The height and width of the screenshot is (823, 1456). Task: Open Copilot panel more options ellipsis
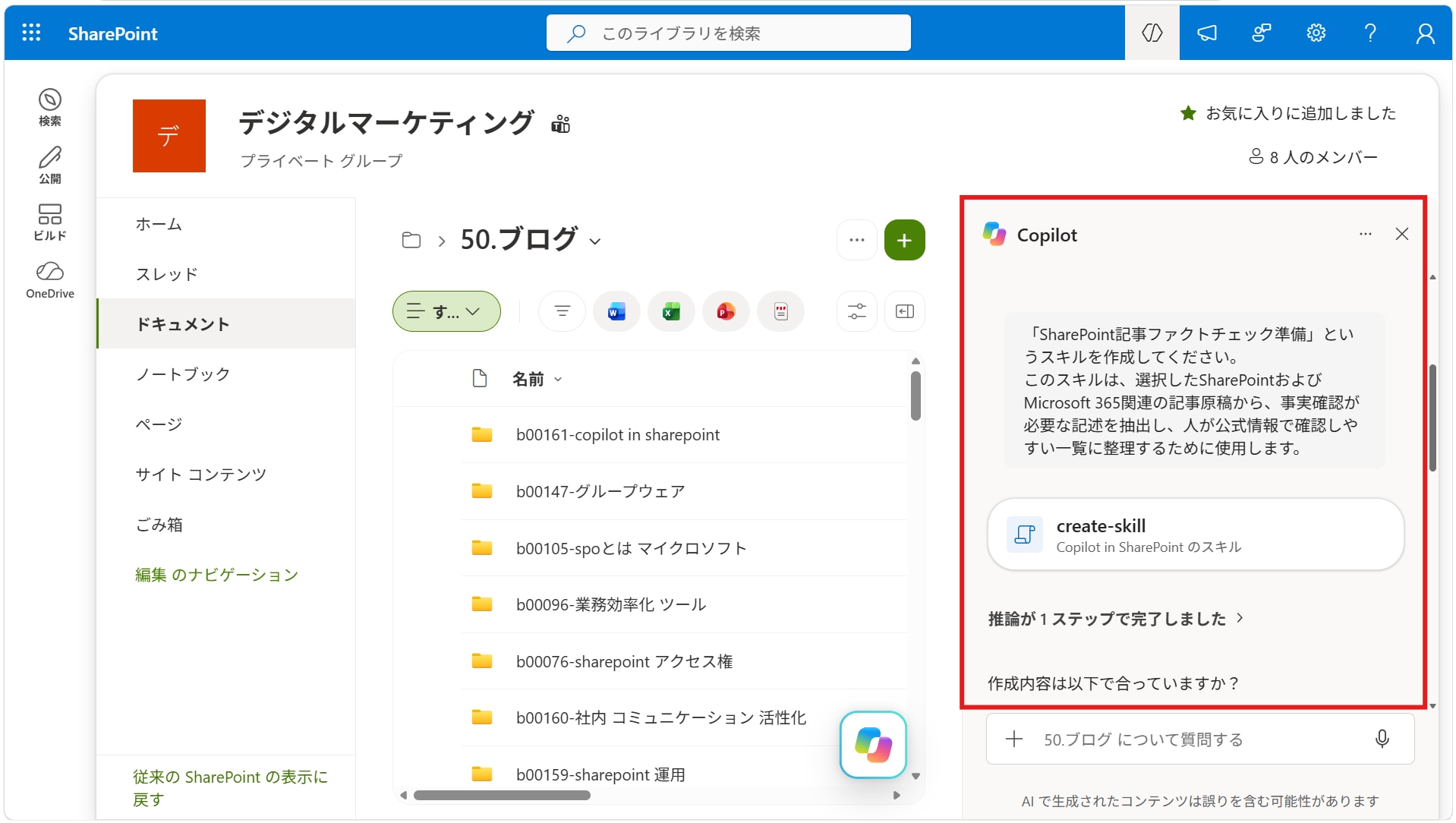(x=1365, y=235)
